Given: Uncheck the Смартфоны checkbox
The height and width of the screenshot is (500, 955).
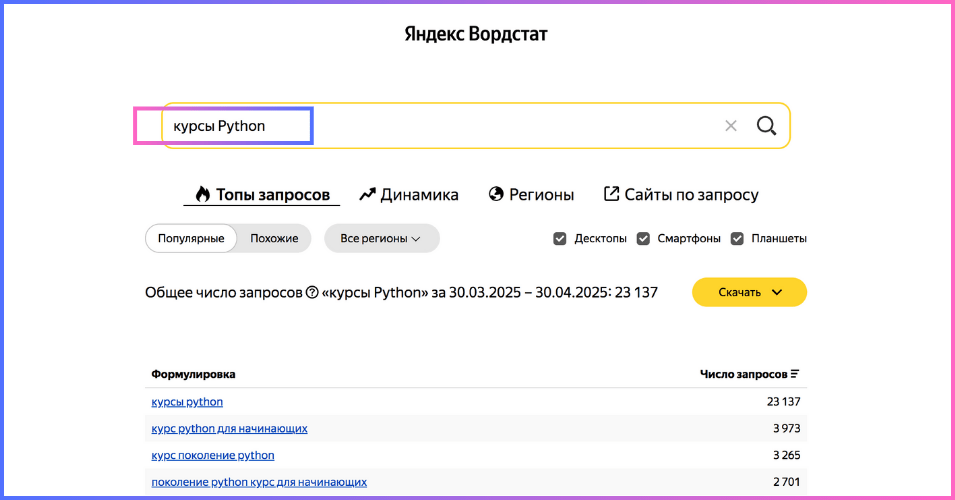Looking at the screenshot, I should click(x=643, y=239).
